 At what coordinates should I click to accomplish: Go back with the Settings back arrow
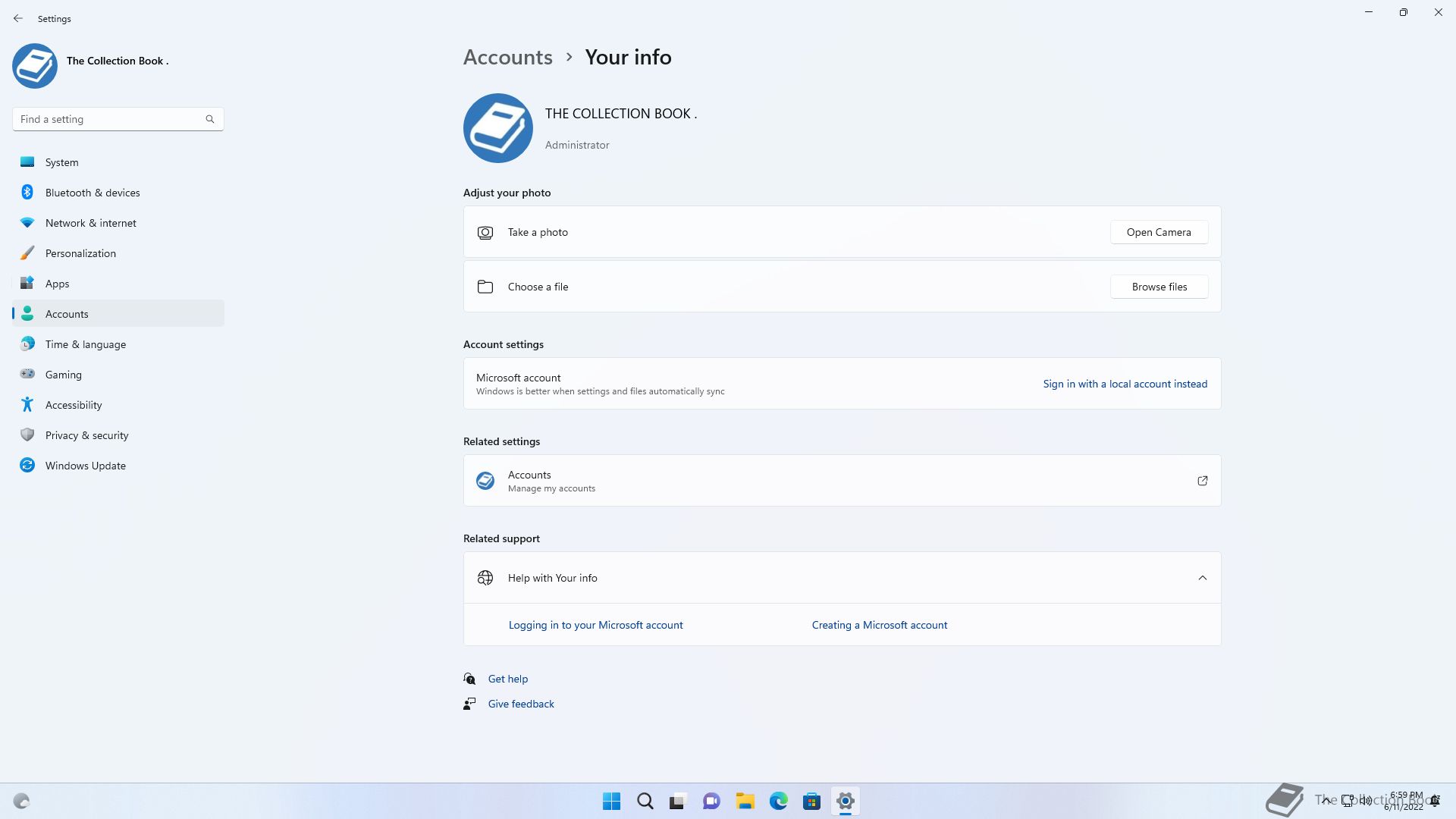(18, 18)
